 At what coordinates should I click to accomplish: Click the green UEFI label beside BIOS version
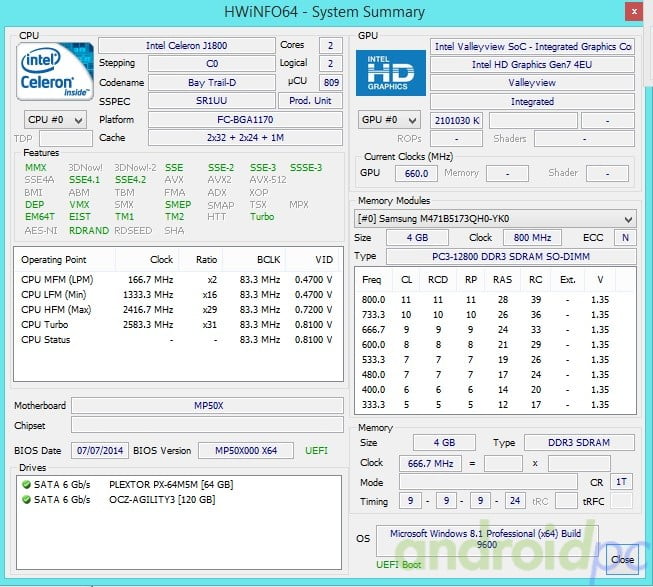pos(317,450)
